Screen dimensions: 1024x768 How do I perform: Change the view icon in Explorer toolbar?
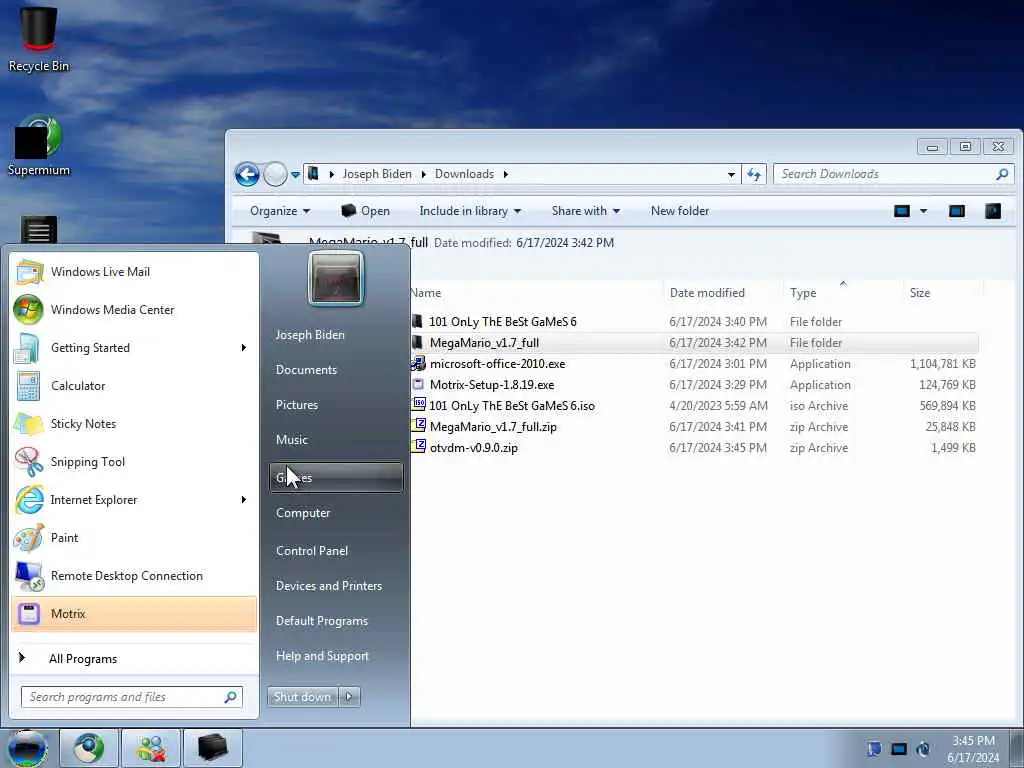click(902, 211)
